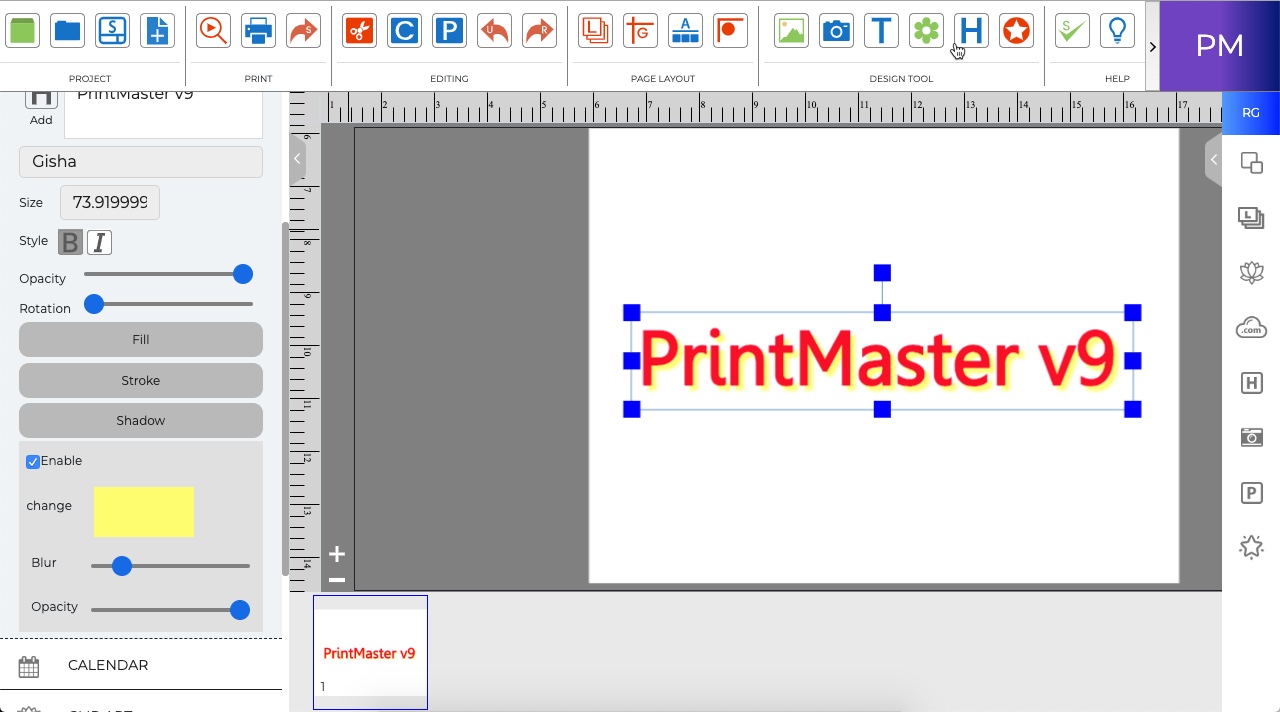Select the camera photo tool in the toolbar

coord(836,30)
